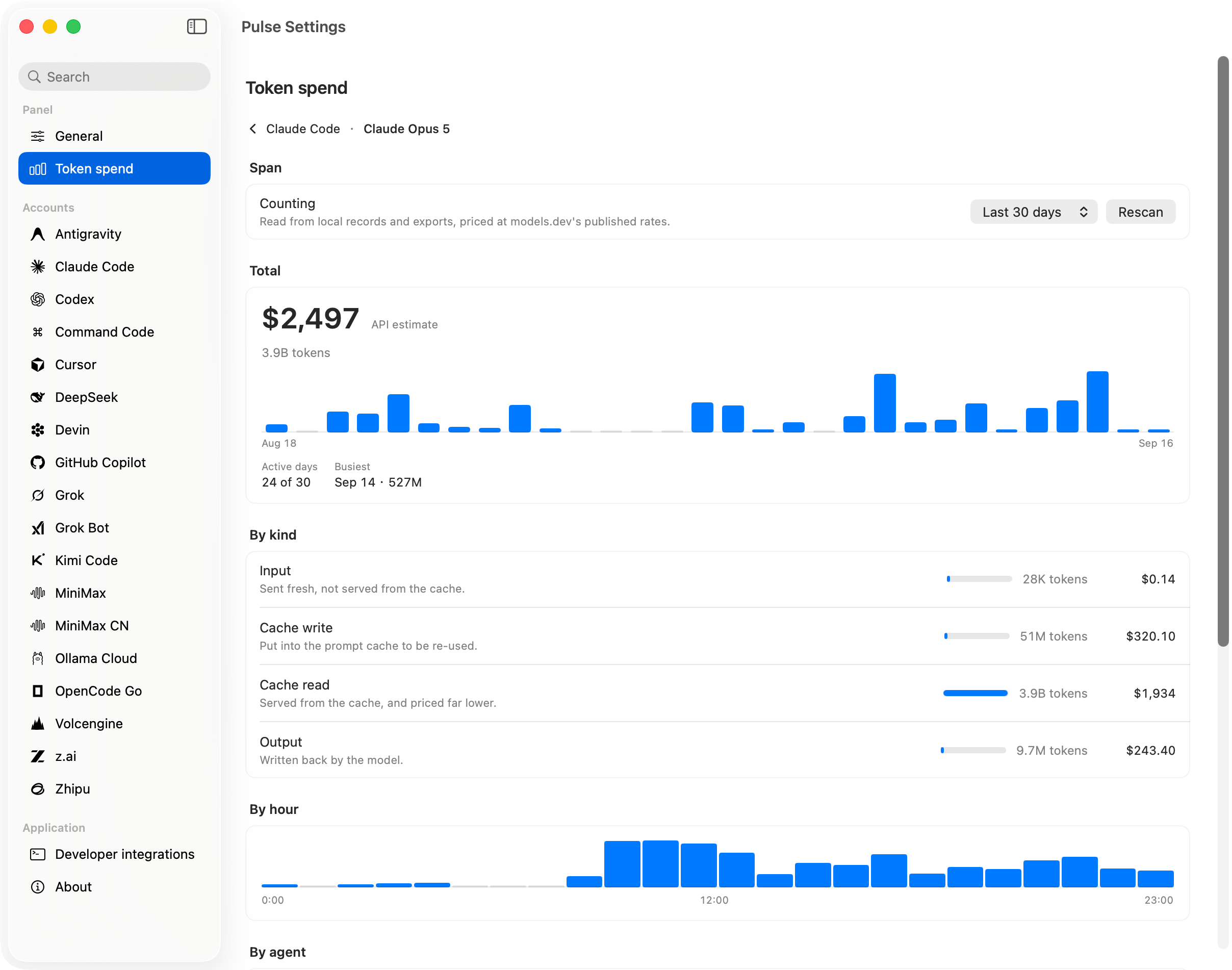Click the 'Sep 16' chart end label
Image resolution: width=1232 pixels, height=970 pixels.
[1156, 444]
